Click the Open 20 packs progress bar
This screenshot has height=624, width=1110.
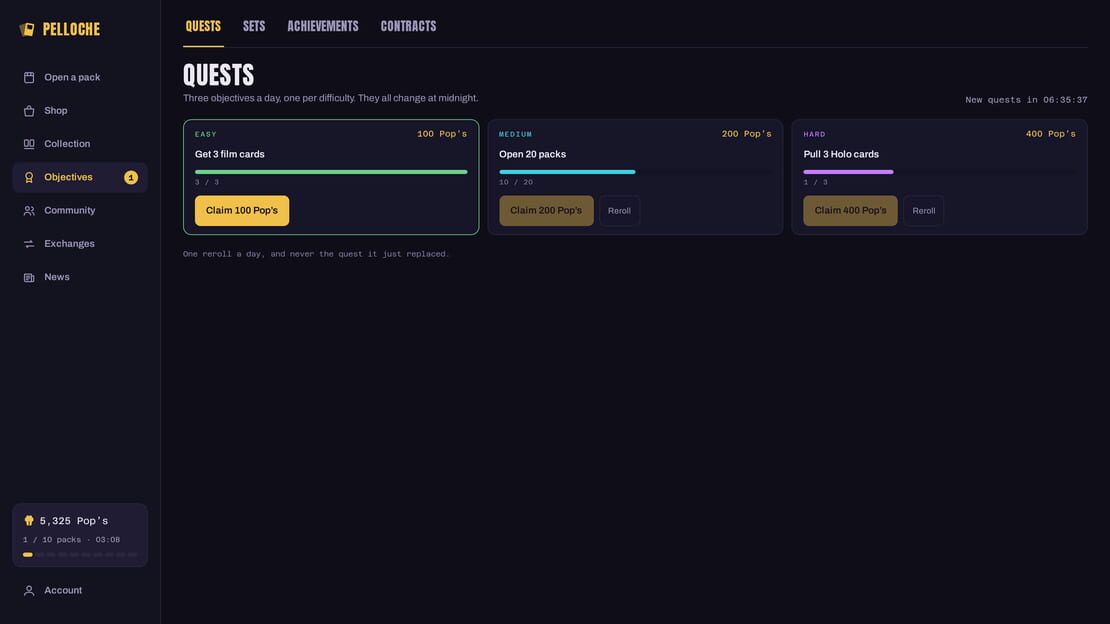[635, 171]
